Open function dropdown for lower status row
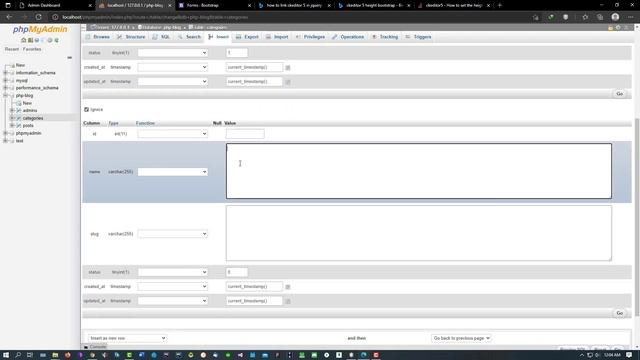640x360 pixels. pyautogui.click(x=172, y=272)
